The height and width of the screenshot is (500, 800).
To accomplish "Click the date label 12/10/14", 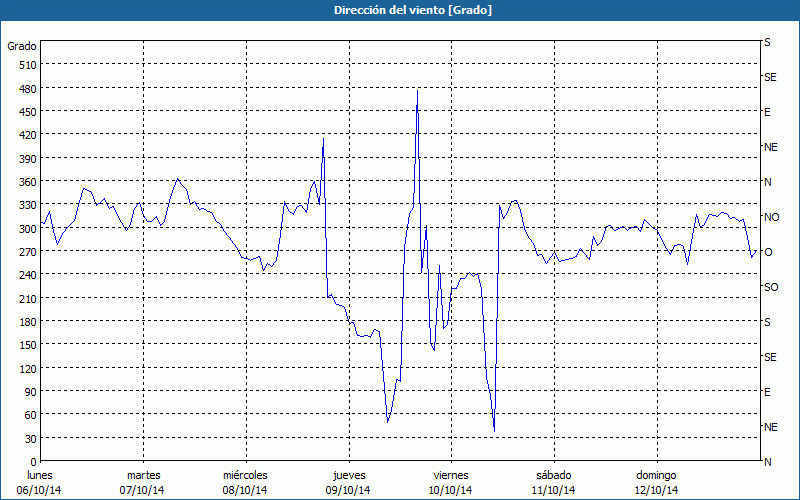I will click(x=656, y=490).
